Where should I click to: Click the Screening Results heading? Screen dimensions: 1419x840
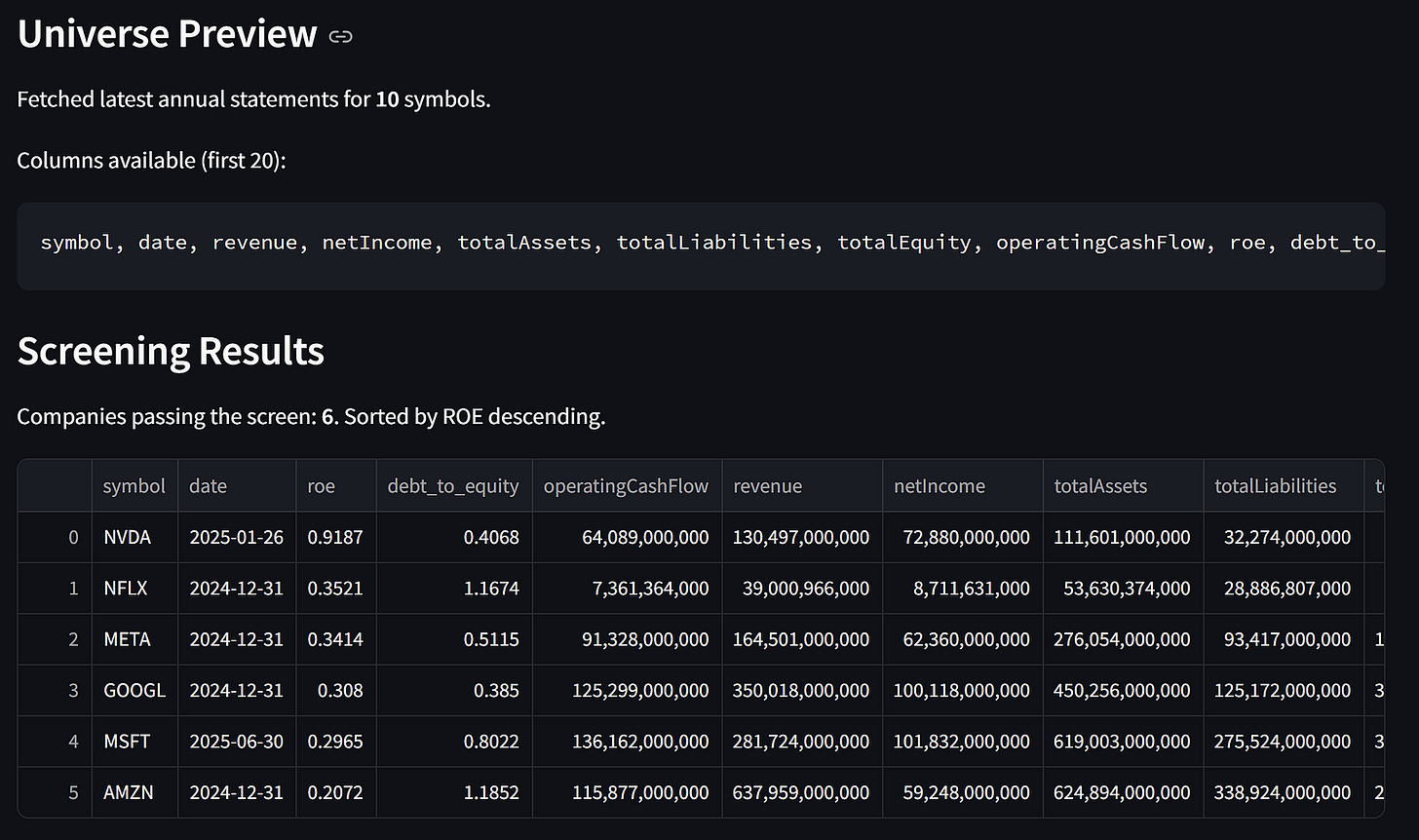coord(171,351)
